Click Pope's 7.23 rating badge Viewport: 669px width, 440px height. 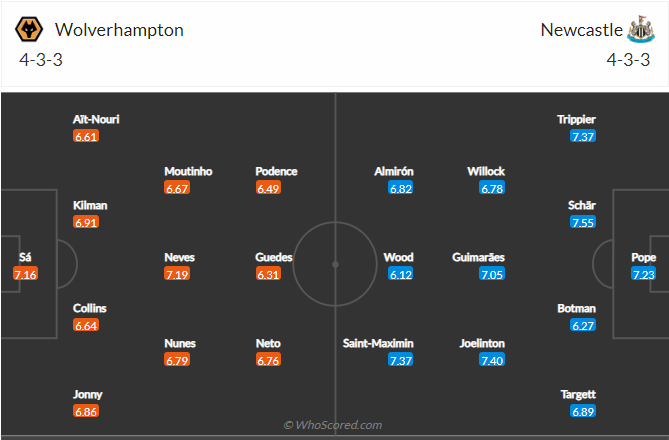(x=644, y=274)
